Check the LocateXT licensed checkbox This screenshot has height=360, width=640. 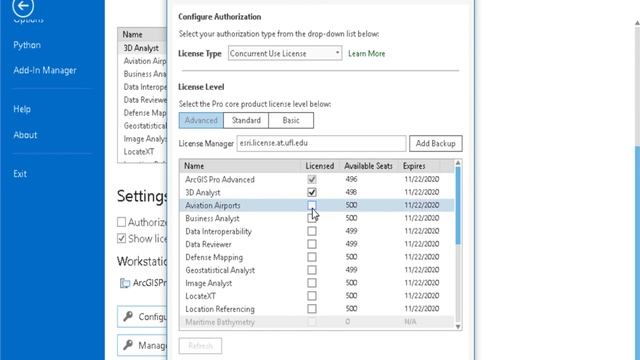click(x=312, y=296)
